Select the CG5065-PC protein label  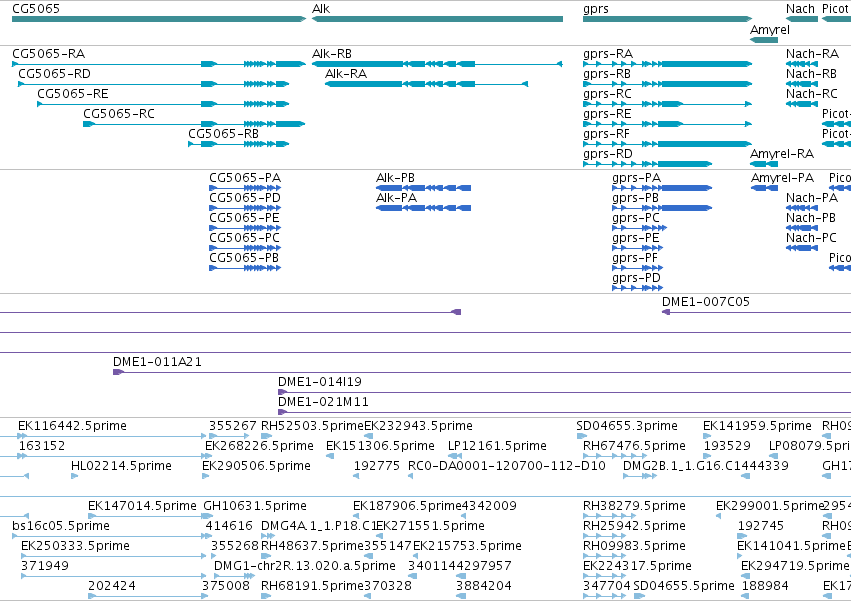coord(244,238)
